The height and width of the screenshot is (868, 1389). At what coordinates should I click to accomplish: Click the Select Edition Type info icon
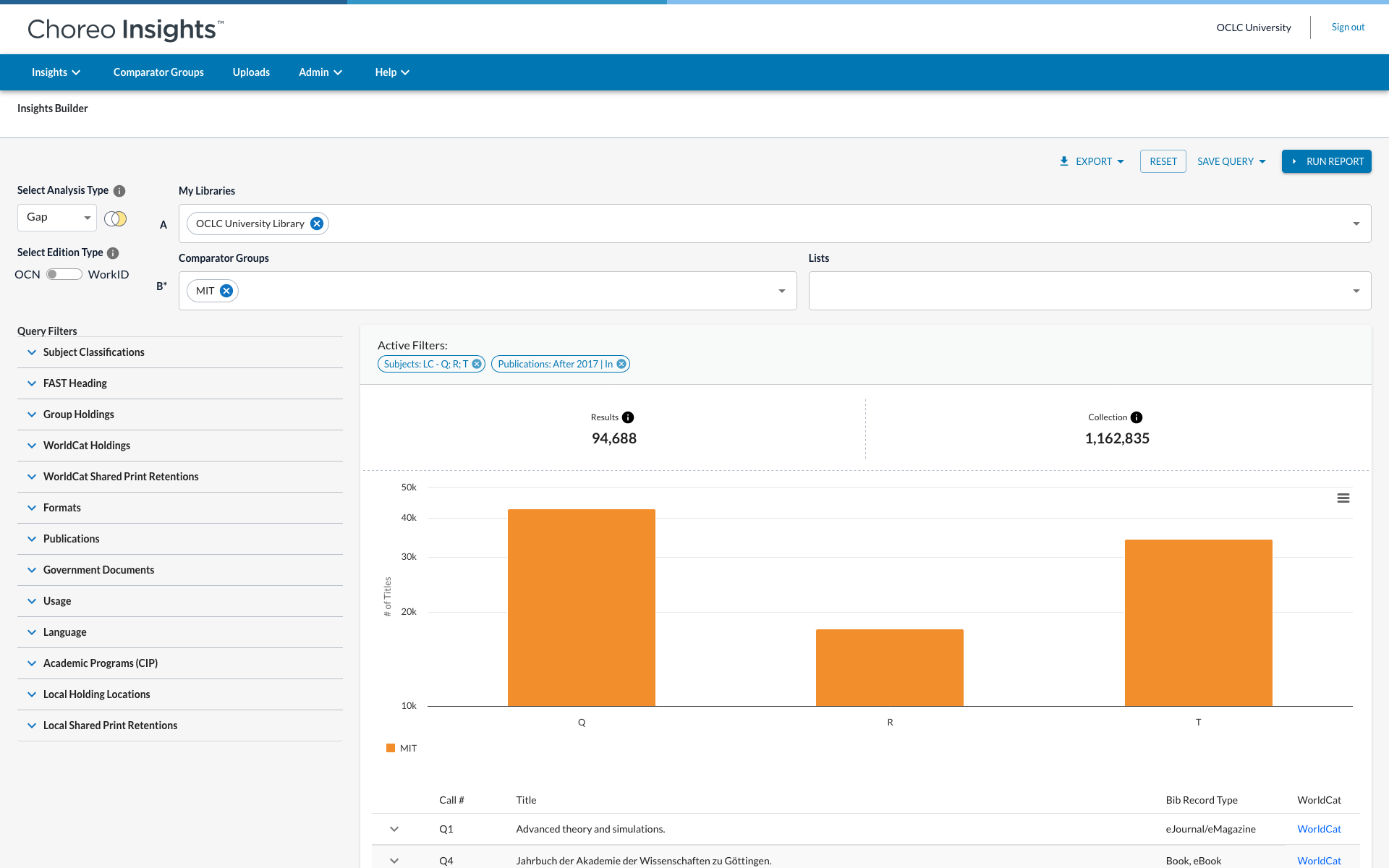(x=113, y=253)
